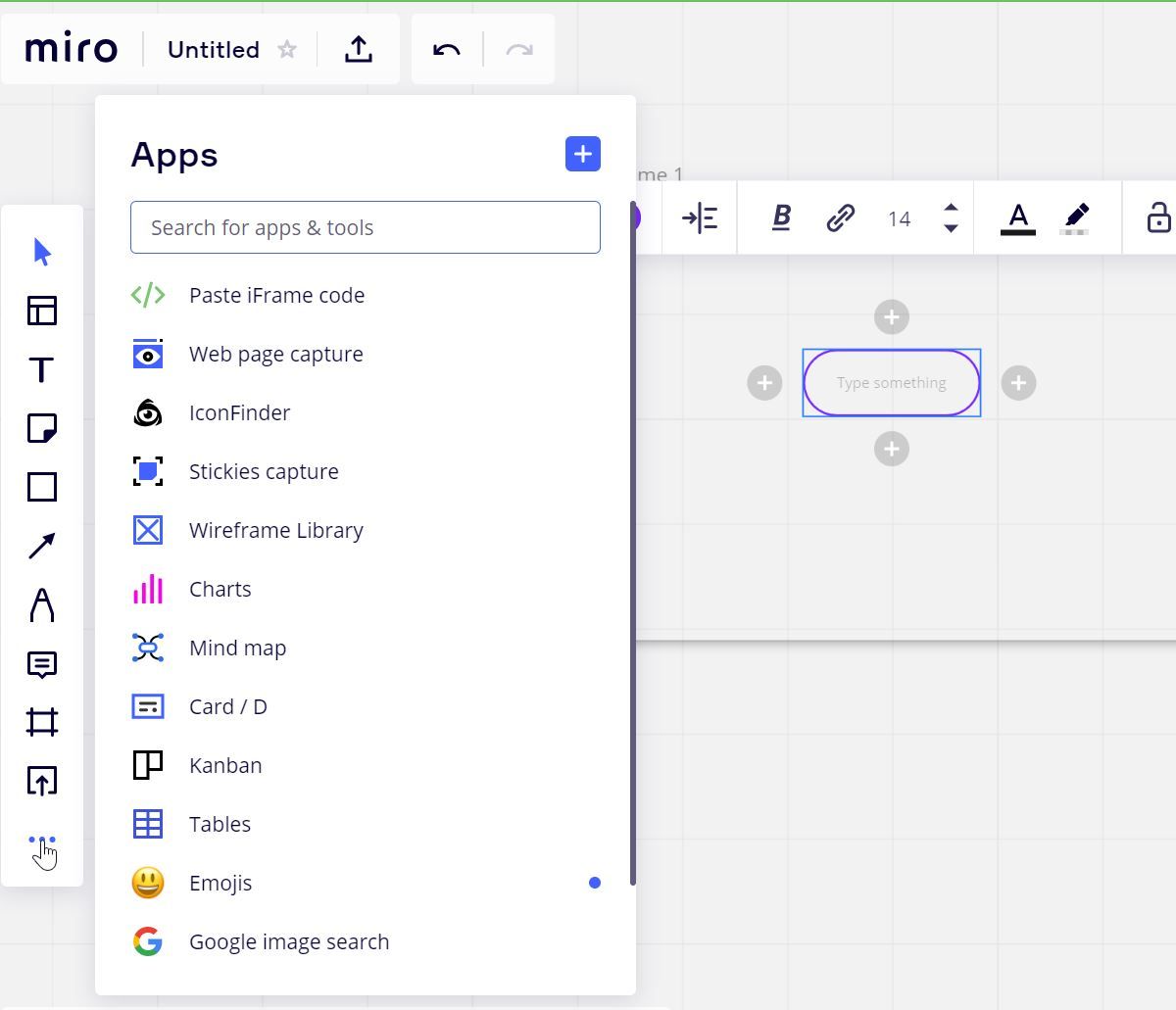Image resolution: width=1176 pixels, height=1010 pixels.
Task: Click the three-dots More apps button
Action: [42, 840]
